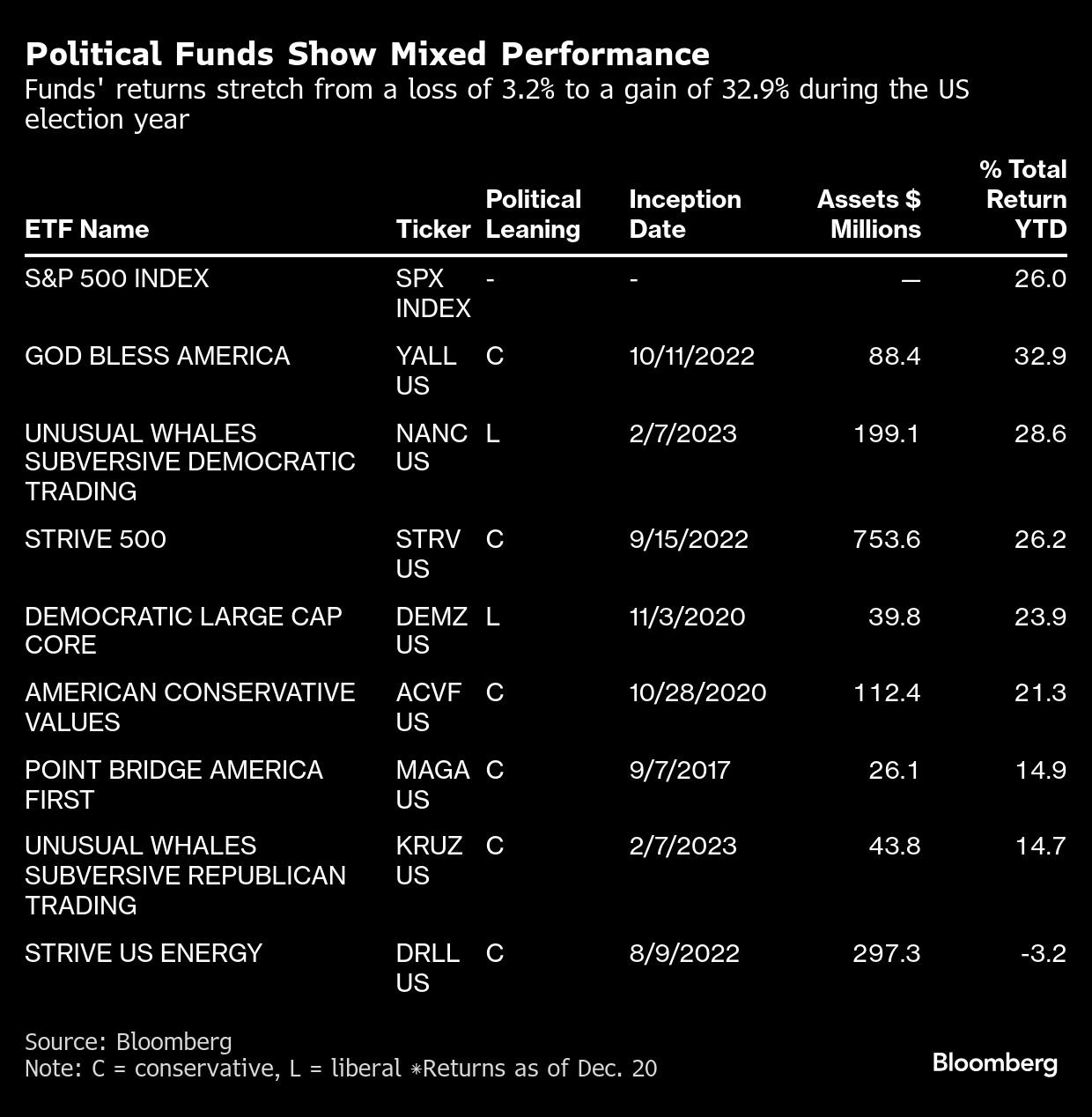This screenshot has width=1092, height=1117.
Task: Click the STRIVE 500 fund name
Action: click(x=95, y=539)
